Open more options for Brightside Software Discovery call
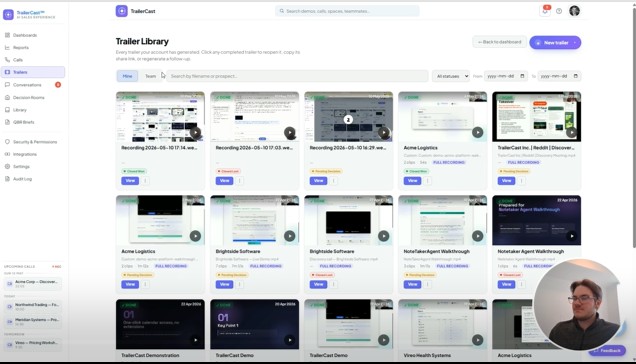Image resolution: width=636 pixels, height=364 pixels. 334,284
